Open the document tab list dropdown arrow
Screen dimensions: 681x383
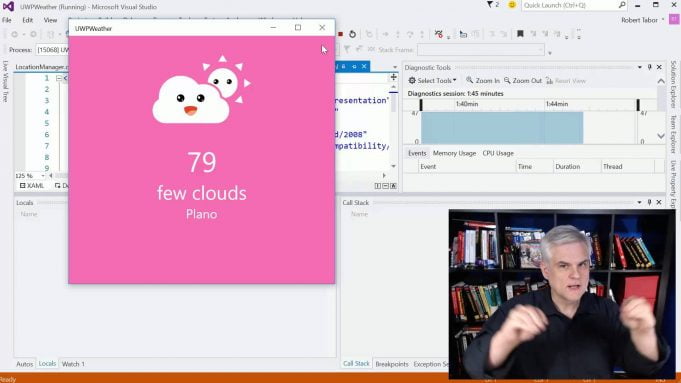coord(395,67)
